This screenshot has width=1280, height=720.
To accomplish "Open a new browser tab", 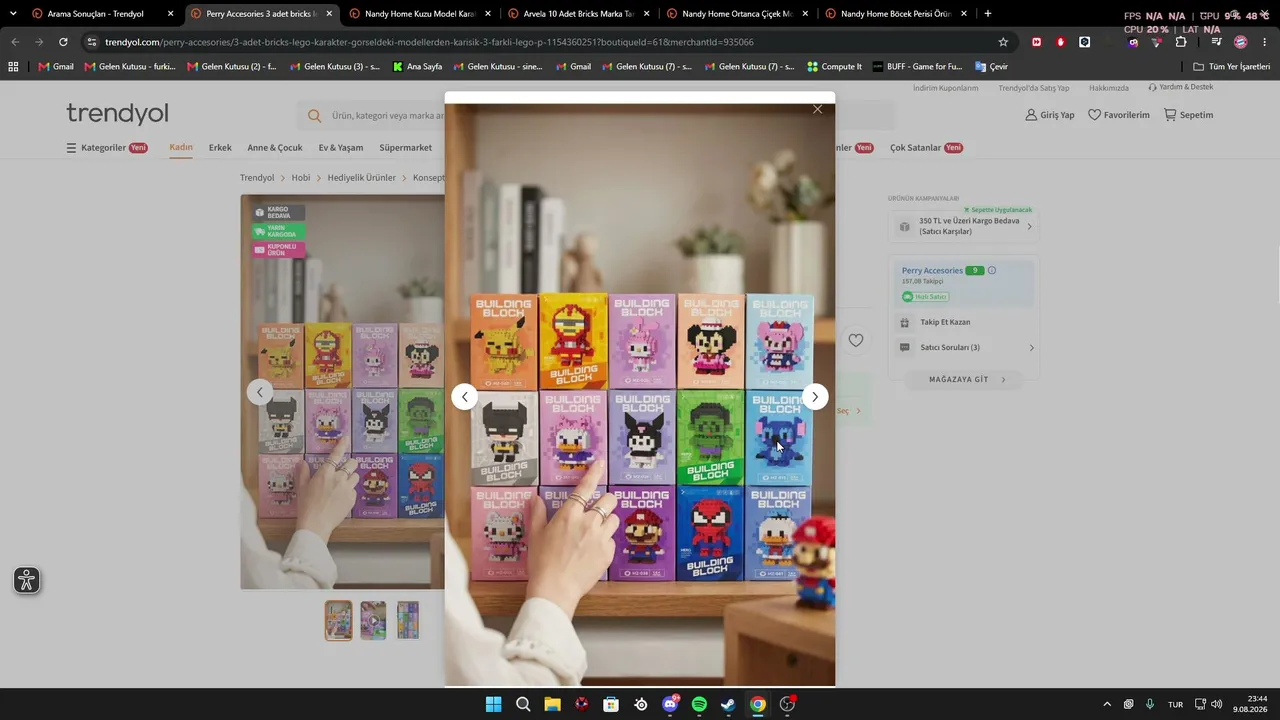I will coord(988,14).
